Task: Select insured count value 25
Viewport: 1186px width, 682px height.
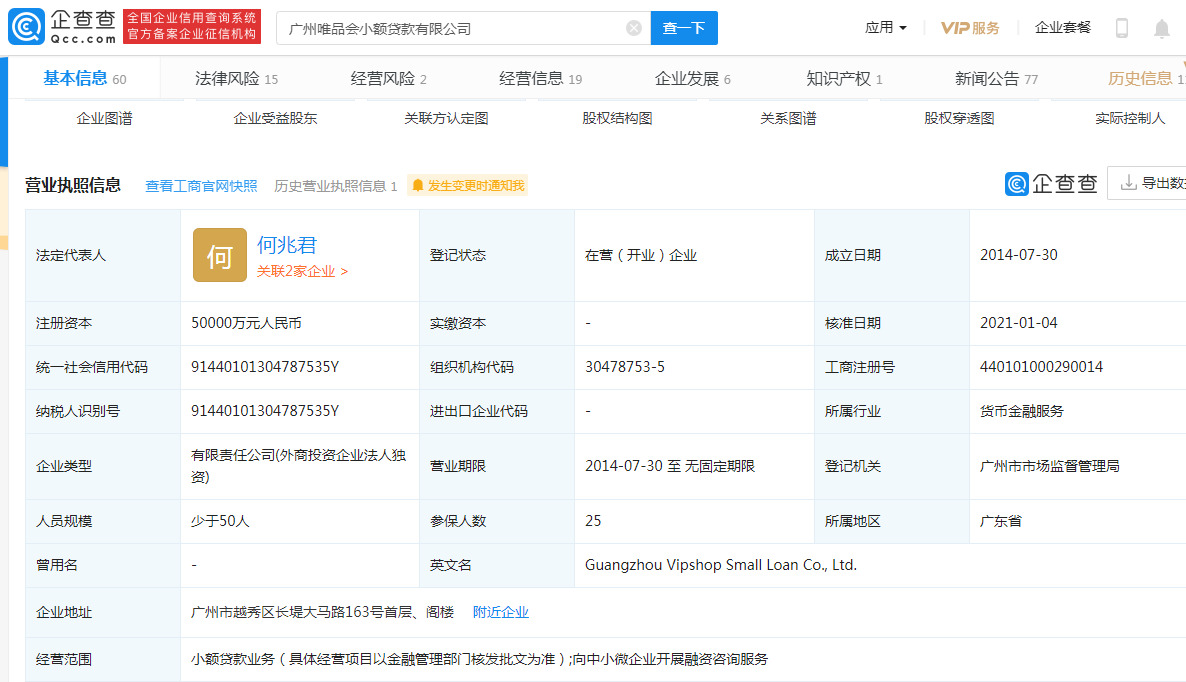Action: pos(593,521)
